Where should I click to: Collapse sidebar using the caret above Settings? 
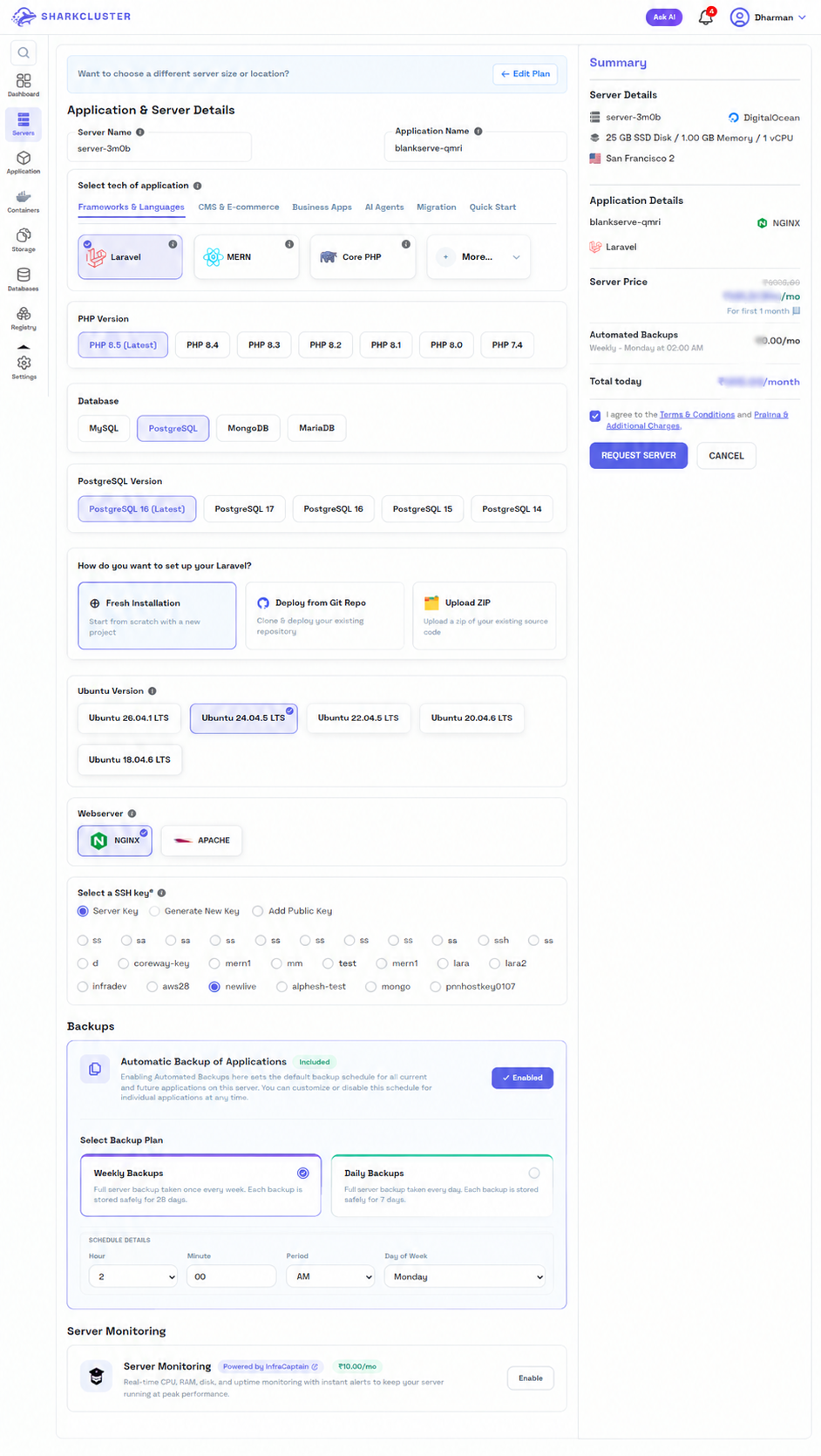click(x=24, y=347)
